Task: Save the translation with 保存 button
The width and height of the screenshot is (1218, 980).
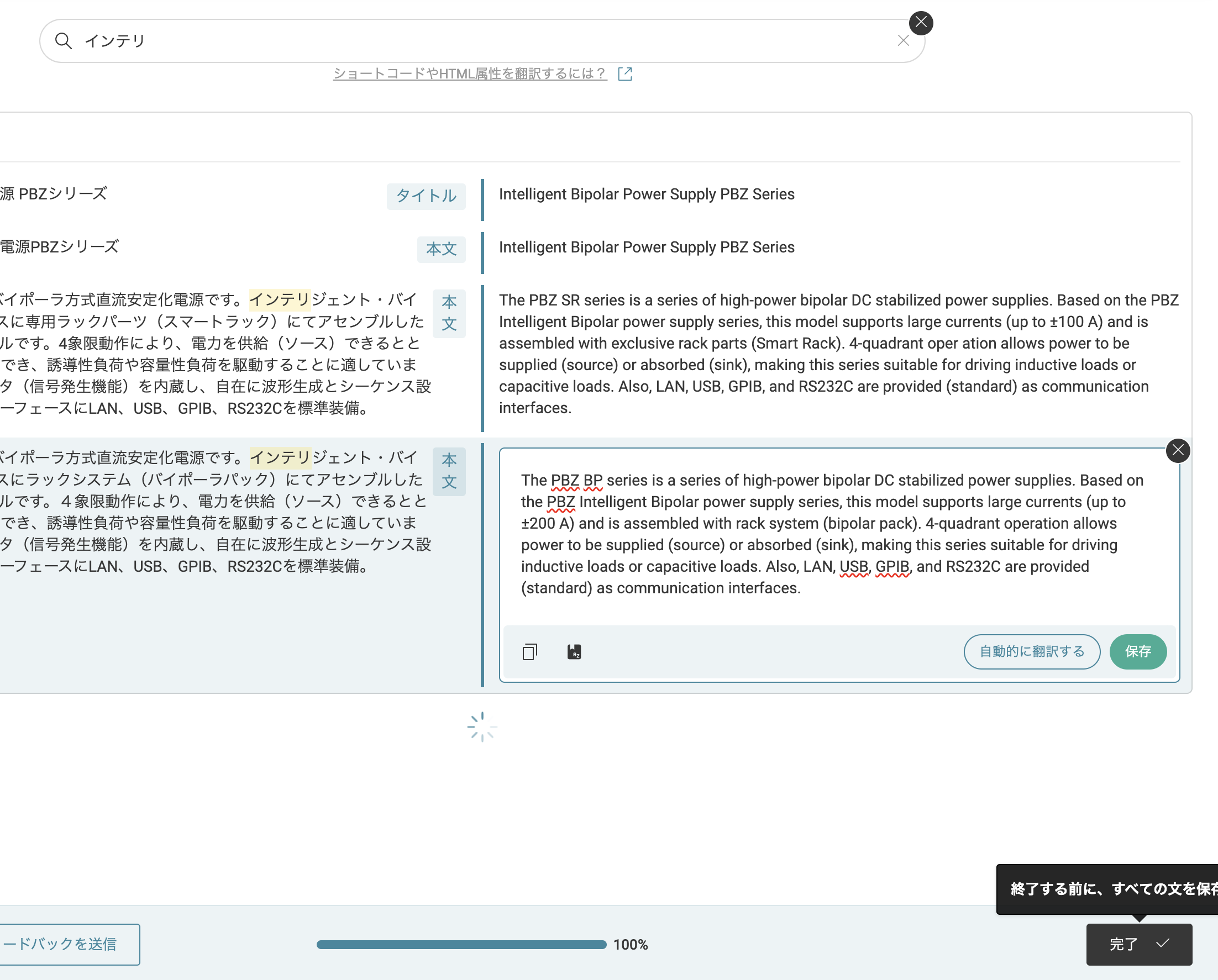Action: (x=1138, y=651)
